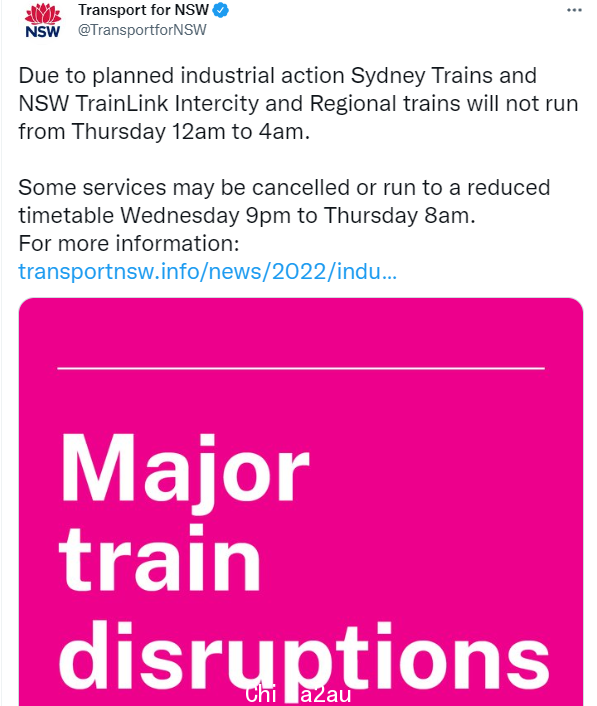Screen dimensions: 597x706
Task: Click the white horizontal line in pink card
Action: tap(301, 368)
